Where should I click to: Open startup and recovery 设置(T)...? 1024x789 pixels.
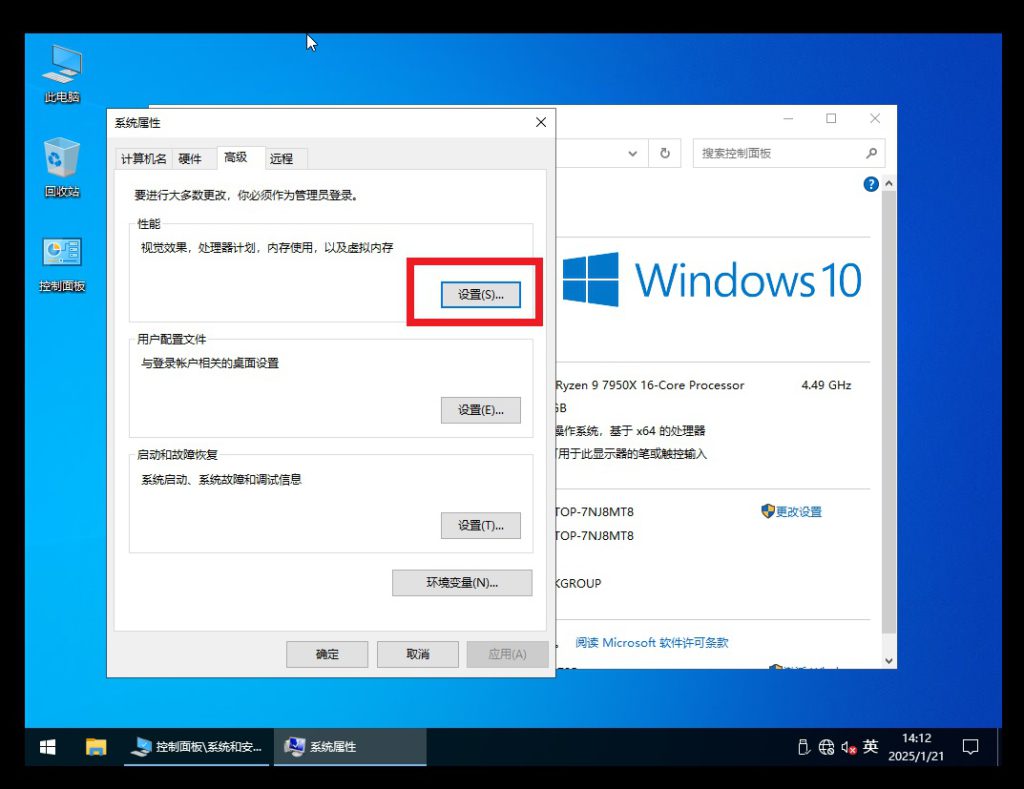coord(480,526)
